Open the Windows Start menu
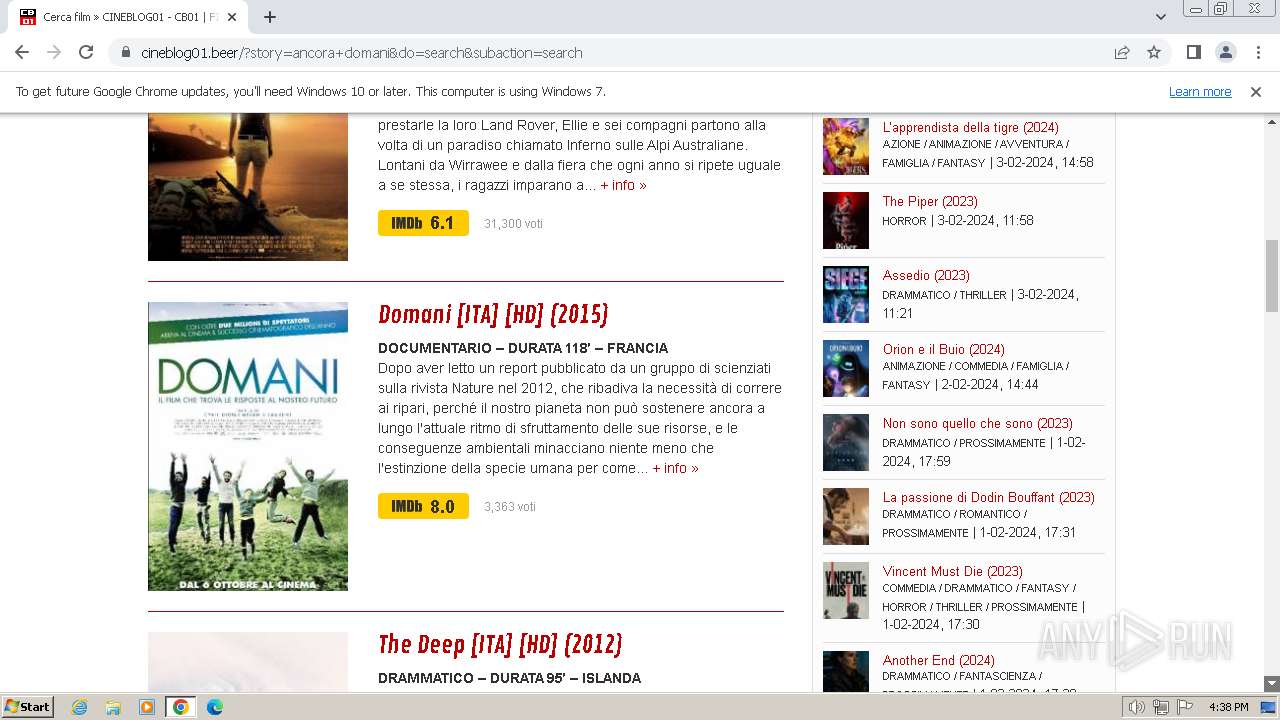 (28, 706)
